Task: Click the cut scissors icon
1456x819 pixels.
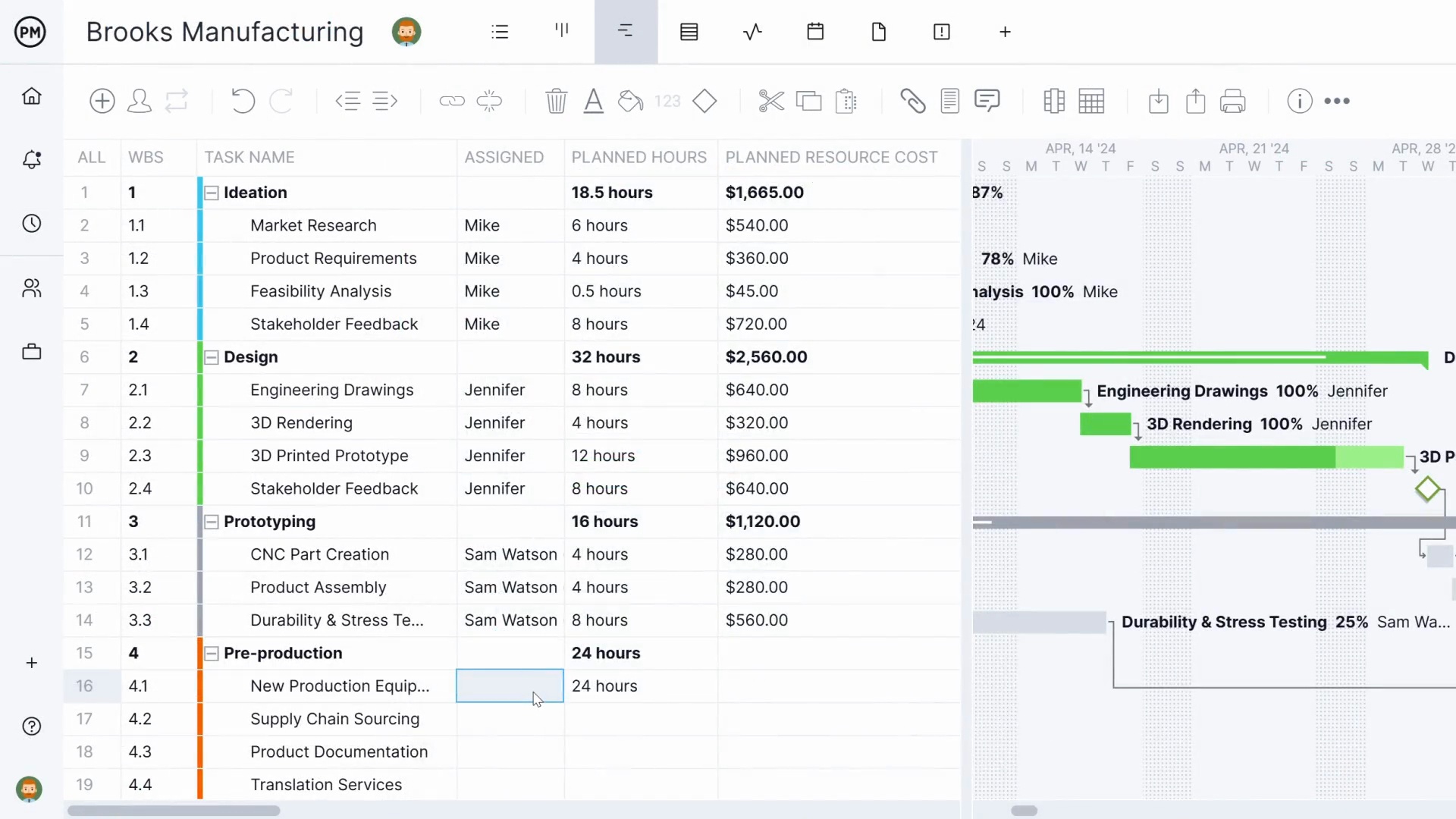Action: pyautogui.click(x=771, y=101)
